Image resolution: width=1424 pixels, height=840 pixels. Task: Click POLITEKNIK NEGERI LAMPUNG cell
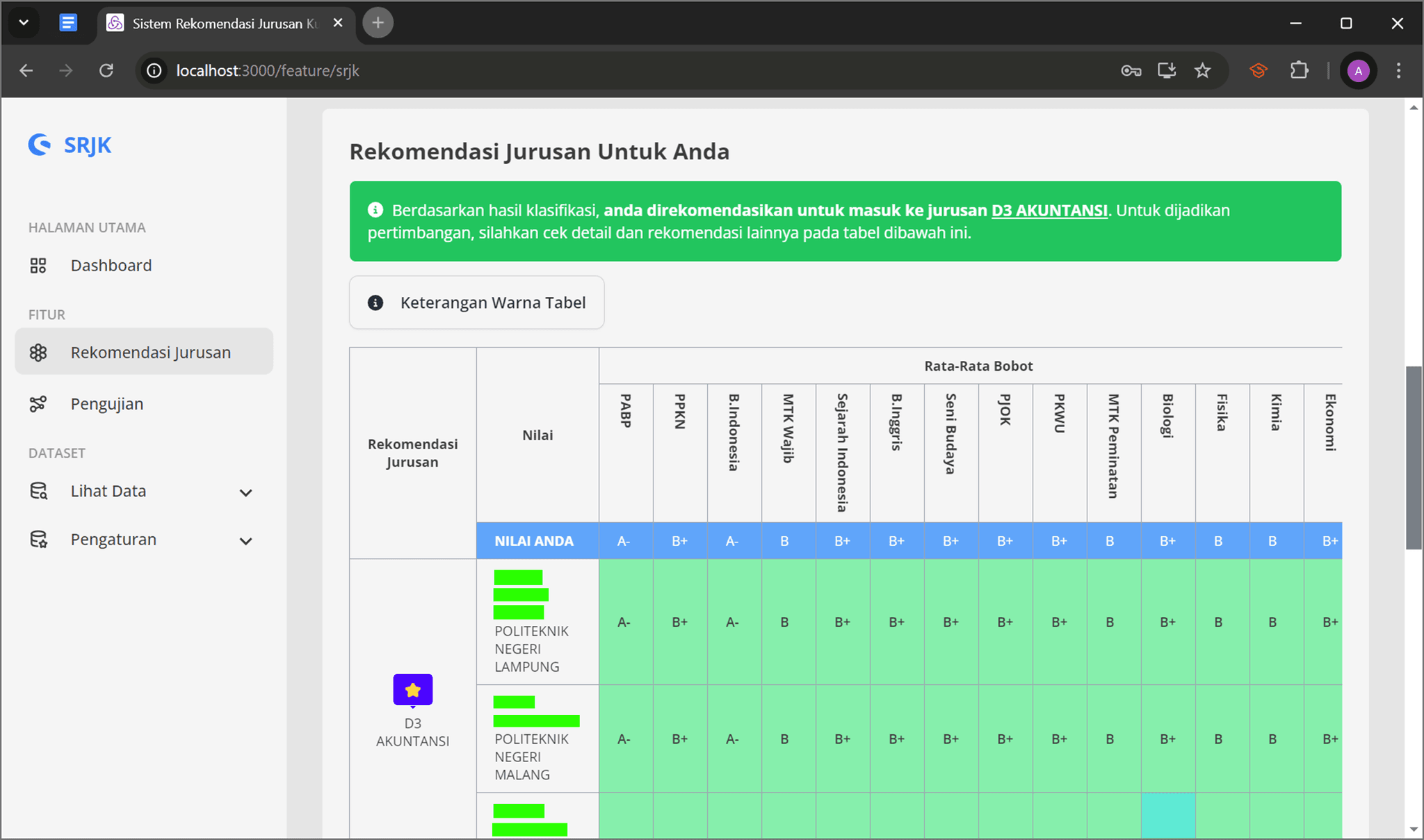pyautogui.click(x=537, y=622)
